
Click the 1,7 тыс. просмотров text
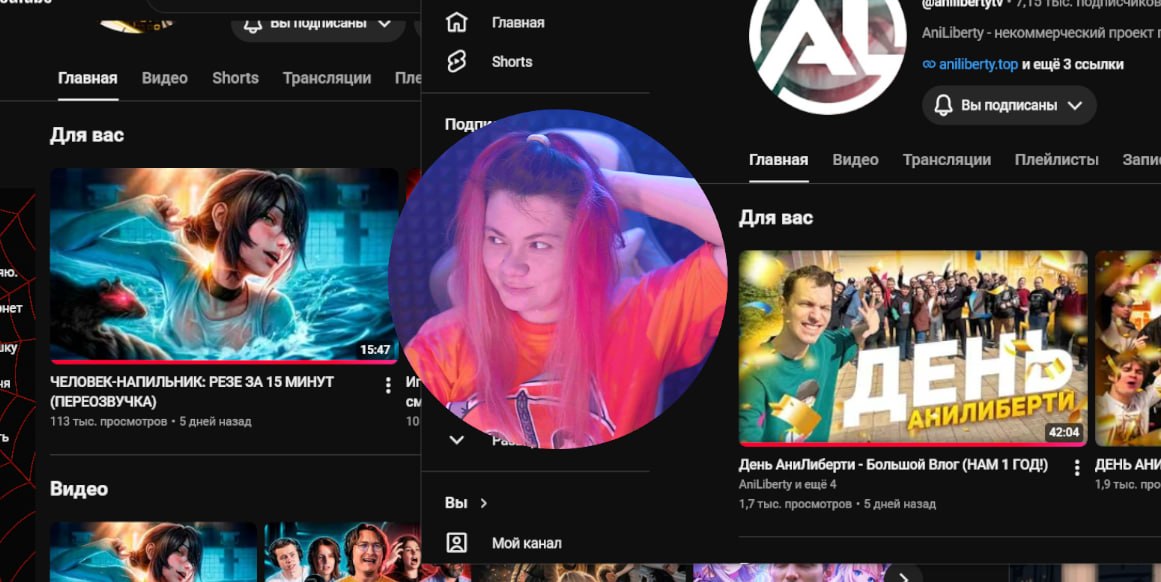pyautogui.click(x=795, y=504)
